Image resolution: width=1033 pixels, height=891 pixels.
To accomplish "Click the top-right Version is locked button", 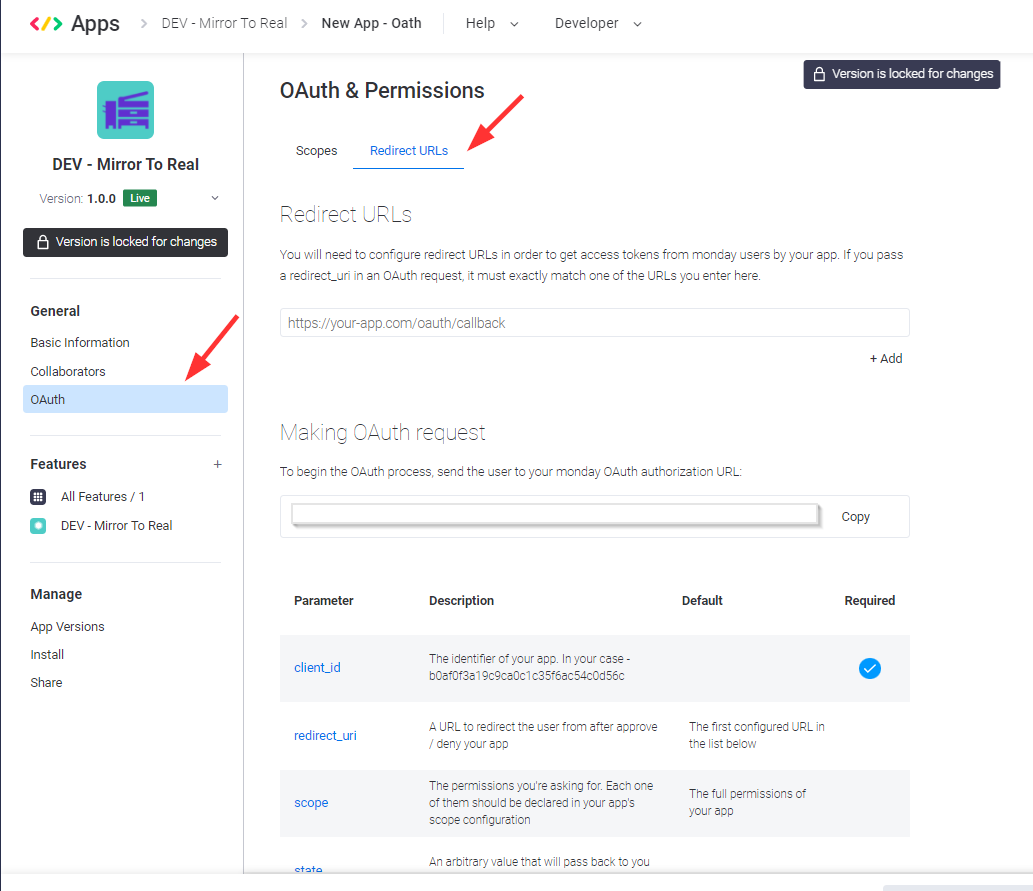I will tap(902, 74).
